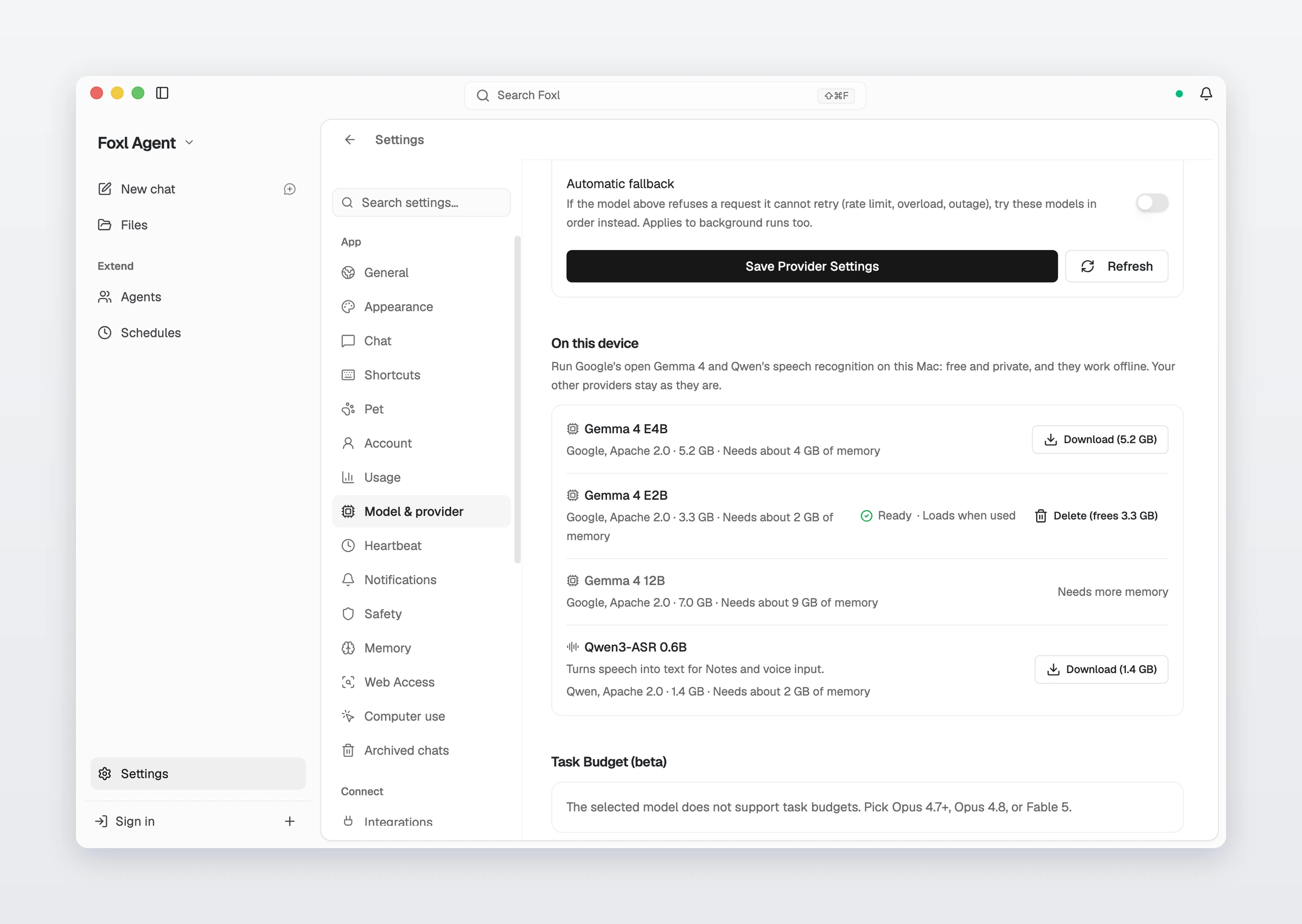
Task: Click the magnifier icon in Search Foxl
Action: (483, 95)
